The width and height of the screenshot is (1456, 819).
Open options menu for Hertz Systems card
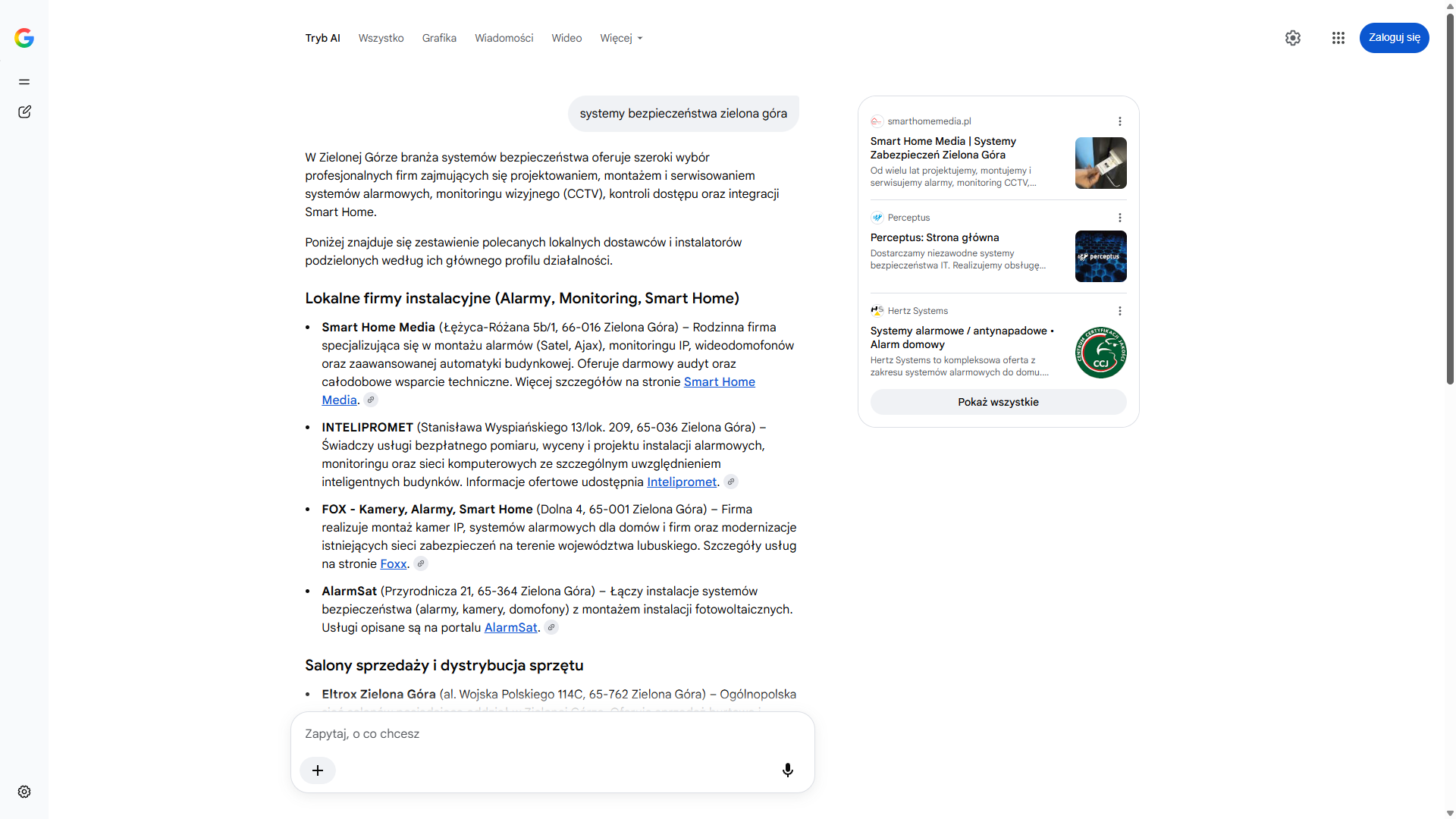tap(1120, 311)
